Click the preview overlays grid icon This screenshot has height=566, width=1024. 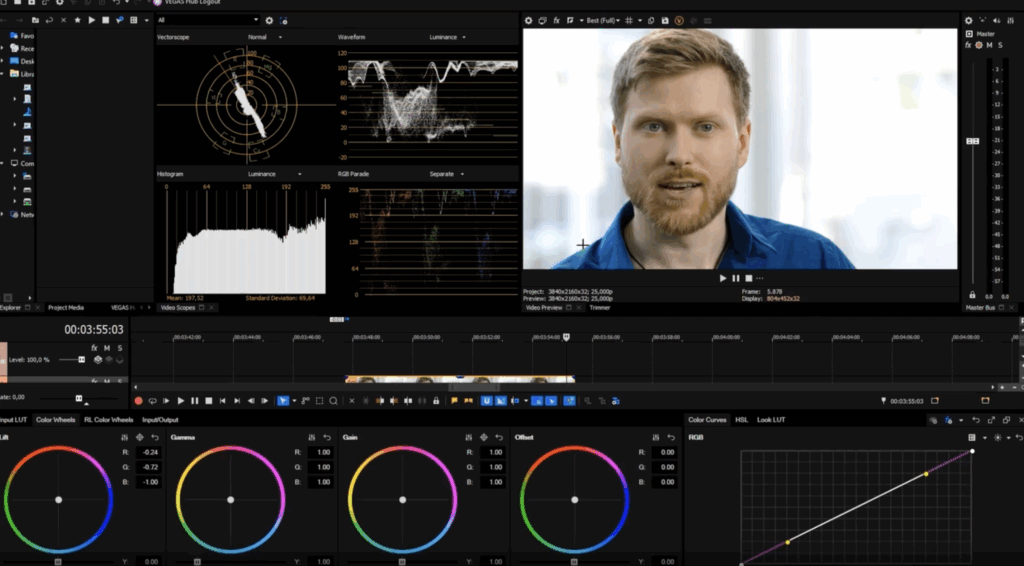coord(629,21)
